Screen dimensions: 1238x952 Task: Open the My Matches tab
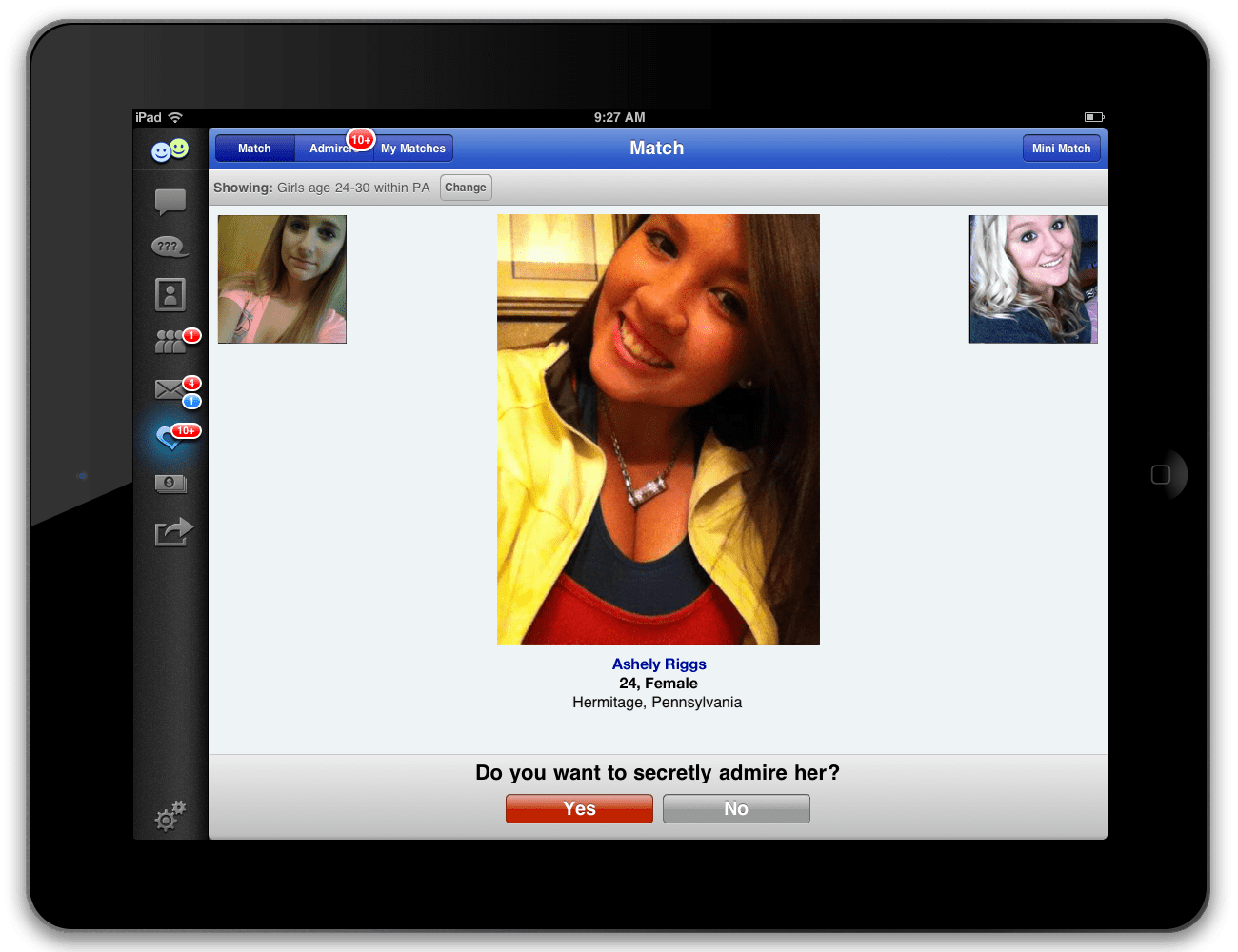(411, 148)
